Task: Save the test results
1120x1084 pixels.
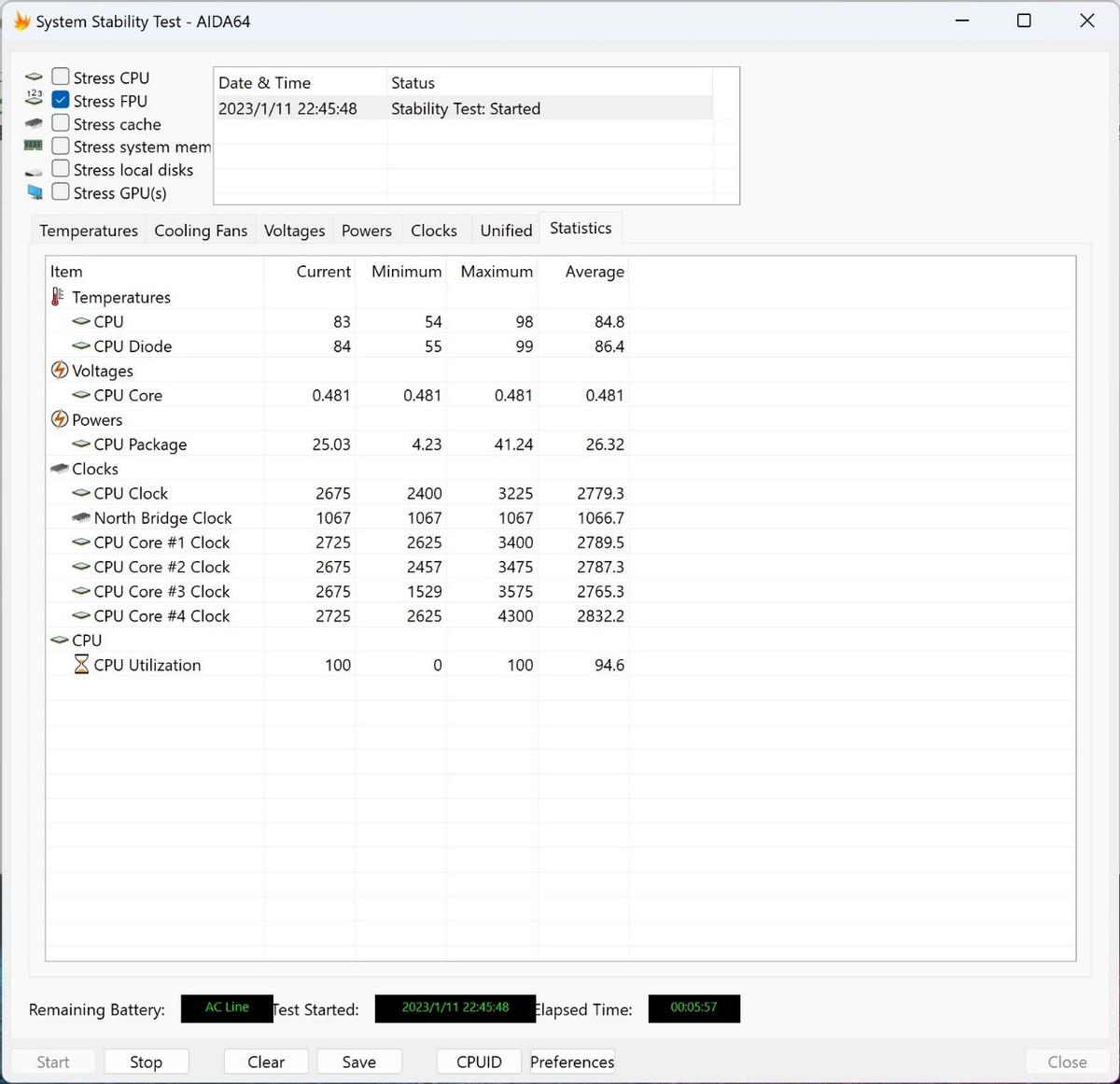Action: pos(359,1062)
